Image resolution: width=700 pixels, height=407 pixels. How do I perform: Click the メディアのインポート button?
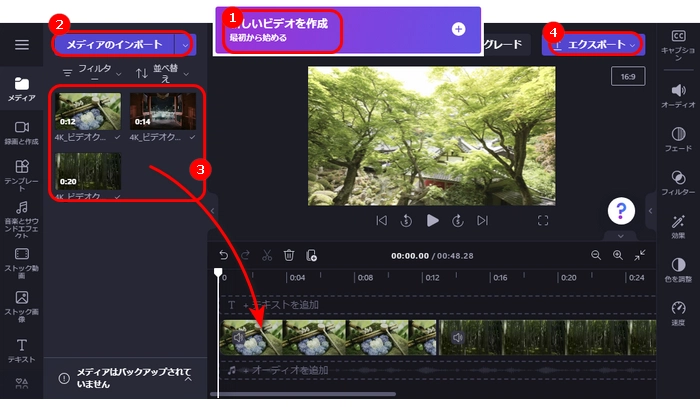(114, 44)
